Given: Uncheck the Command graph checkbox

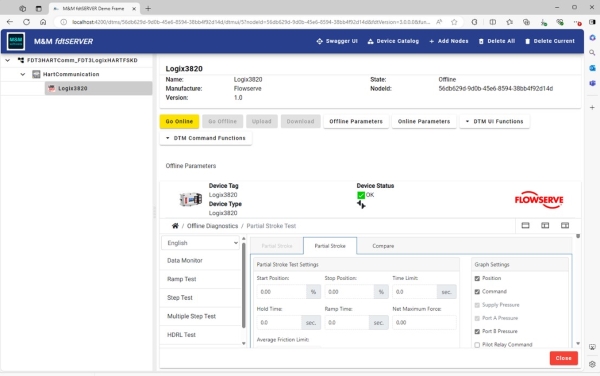Looking at the screenshot, I should (x=477, y=292).
